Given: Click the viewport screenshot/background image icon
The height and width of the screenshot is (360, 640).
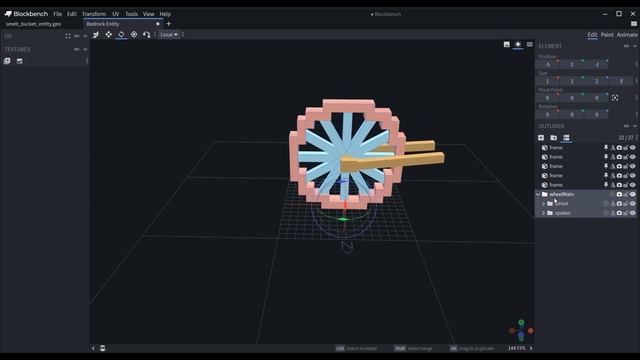Looking at the screenshot, I should [507, 44].
